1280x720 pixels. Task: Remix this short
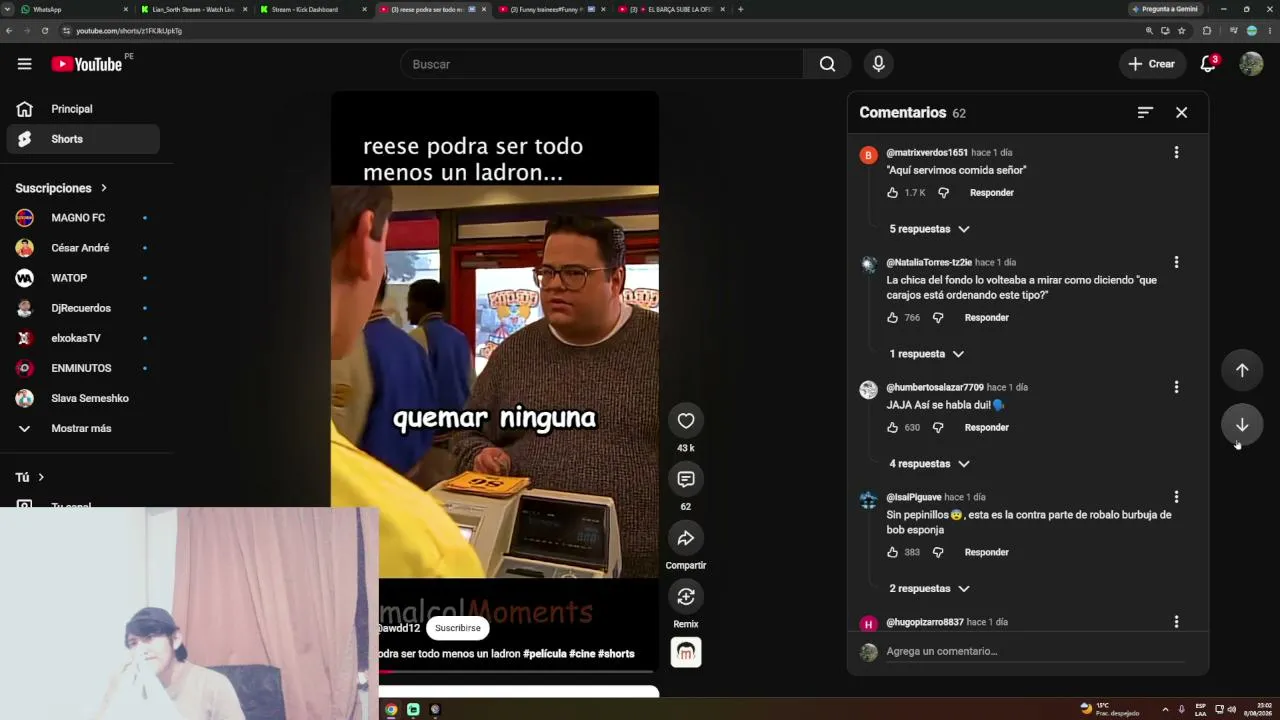point(686,597)
